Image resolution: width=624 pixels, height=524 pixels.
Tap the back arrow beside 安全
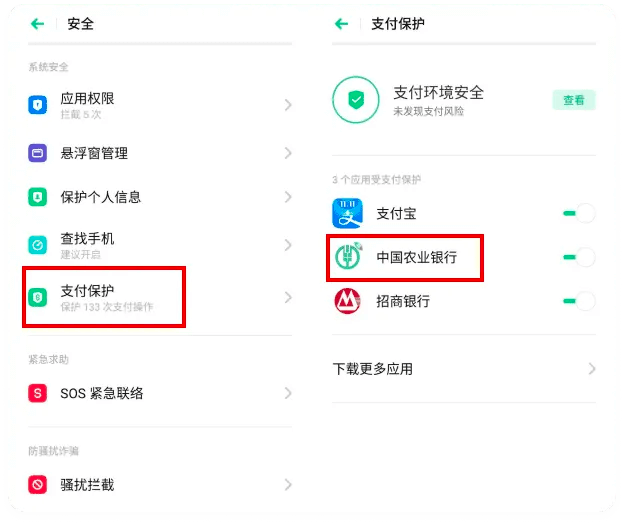(x=38, y=24)
